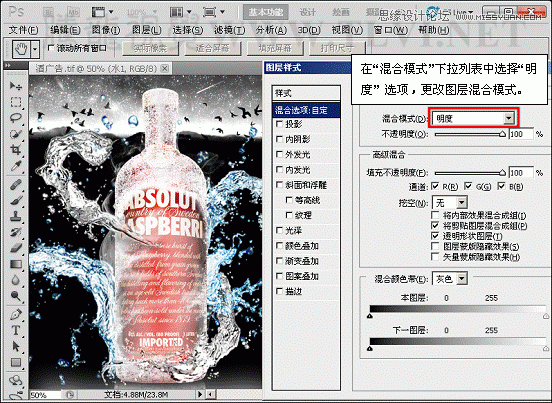Select the History Brush tool
The width and height of the screenshot is (552, 403).
15,232
